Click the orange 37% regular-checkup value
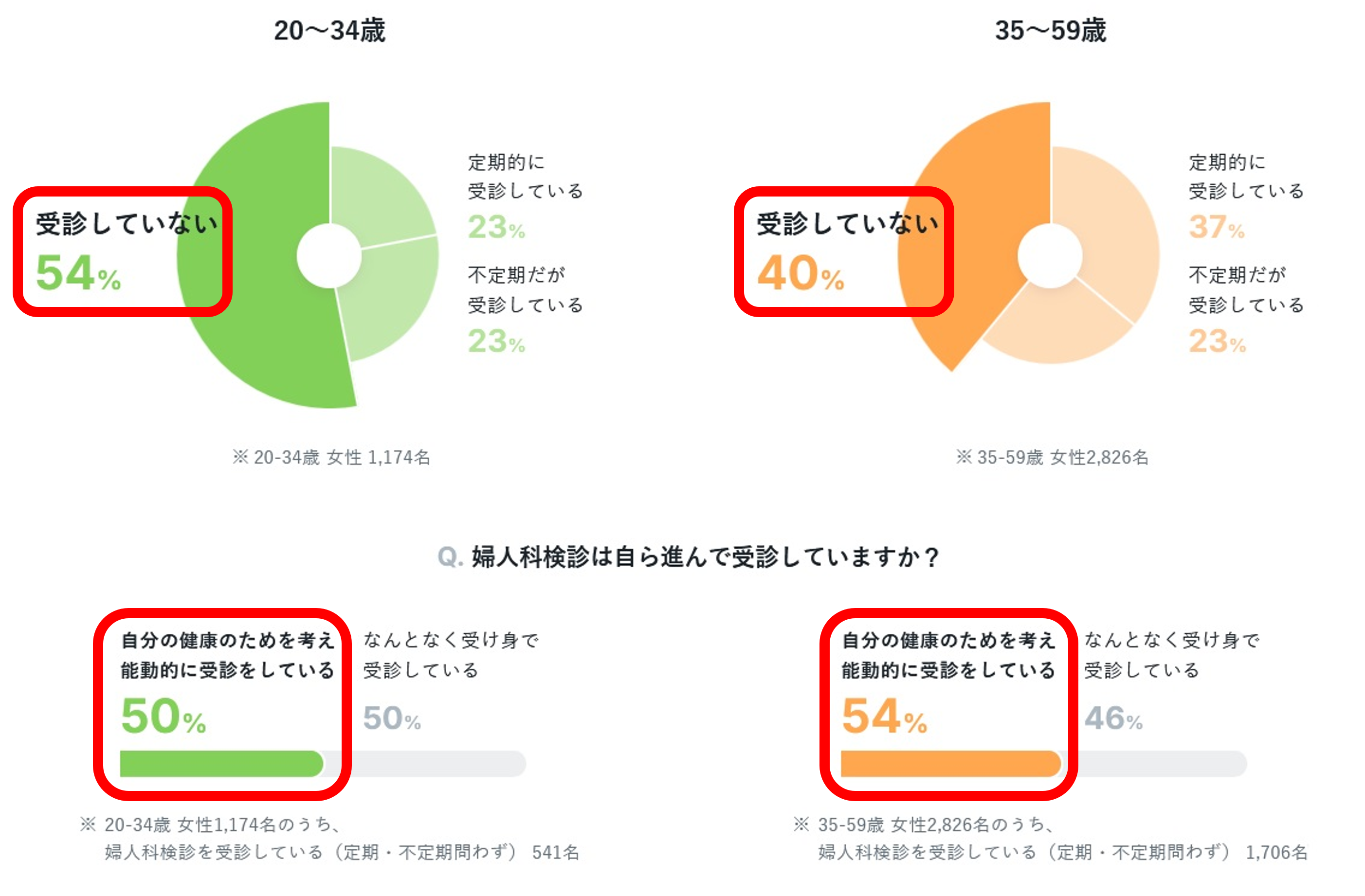The image size is (1365, 896). pyautogui.click(x=1217, y=228)
